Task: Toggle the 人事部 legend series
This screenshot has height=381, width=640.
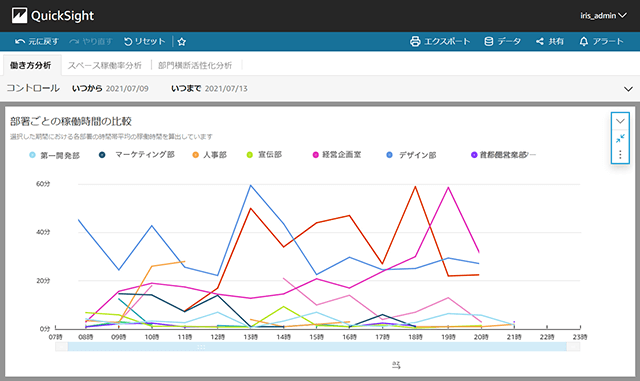Action: 209,155
